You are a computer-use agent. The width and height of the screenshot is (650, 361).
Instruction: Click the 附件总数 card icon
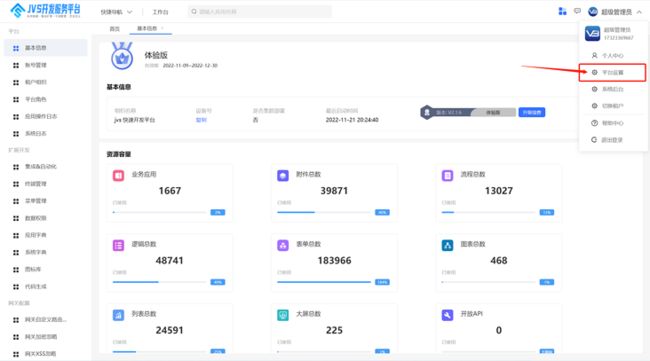(283, 175)
